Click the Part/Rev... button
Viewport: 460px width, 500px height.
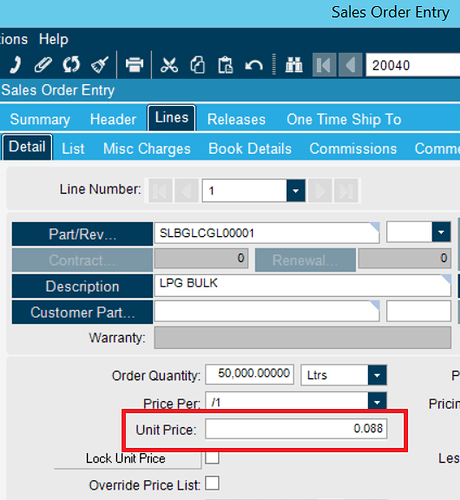coord(82,234)
